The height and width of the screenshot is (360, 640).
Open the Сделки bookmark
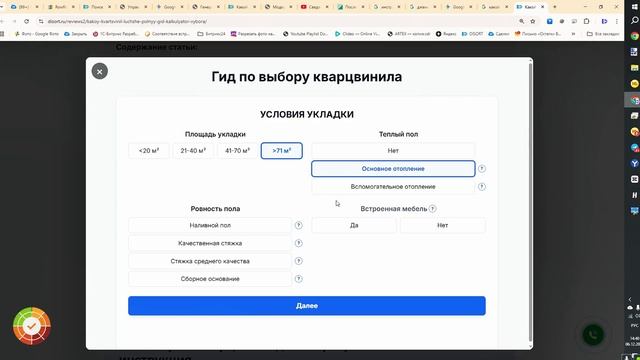coord(499,34)
